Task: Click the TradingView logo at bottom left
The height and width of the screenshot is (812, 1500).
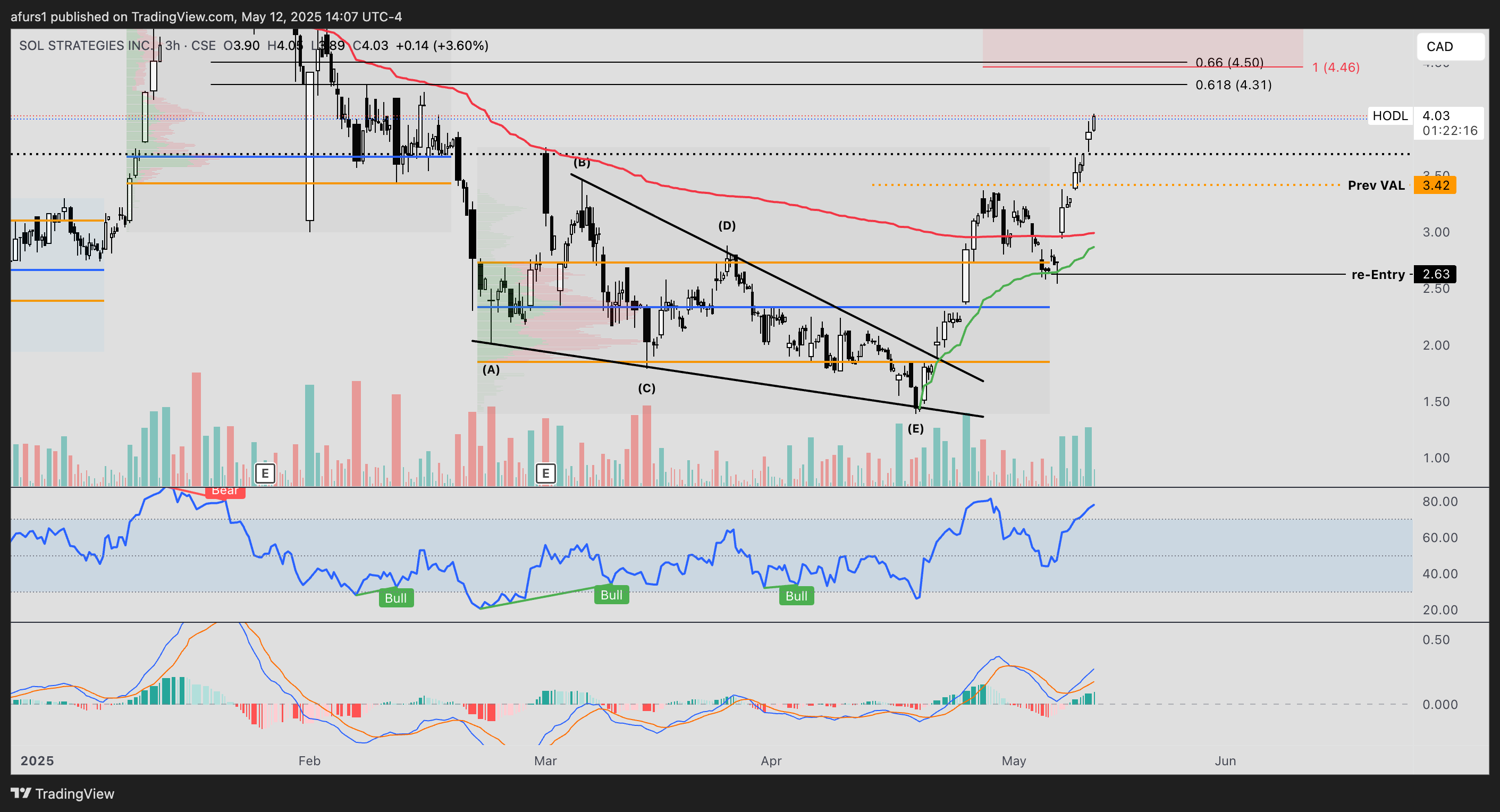Action: pos(62,793)
